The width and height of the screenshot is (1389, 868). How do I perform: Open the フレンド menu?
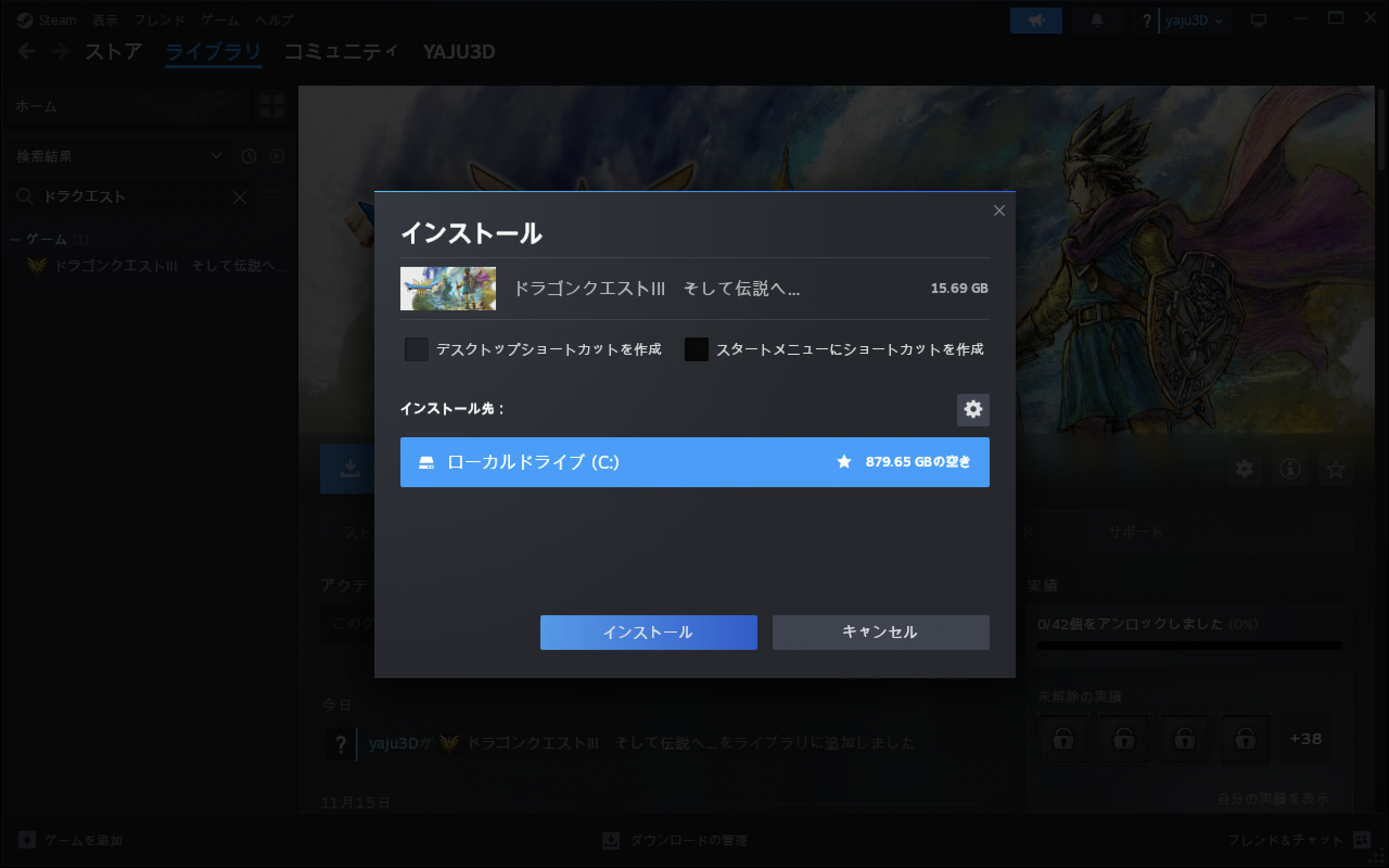click(159, 21)
